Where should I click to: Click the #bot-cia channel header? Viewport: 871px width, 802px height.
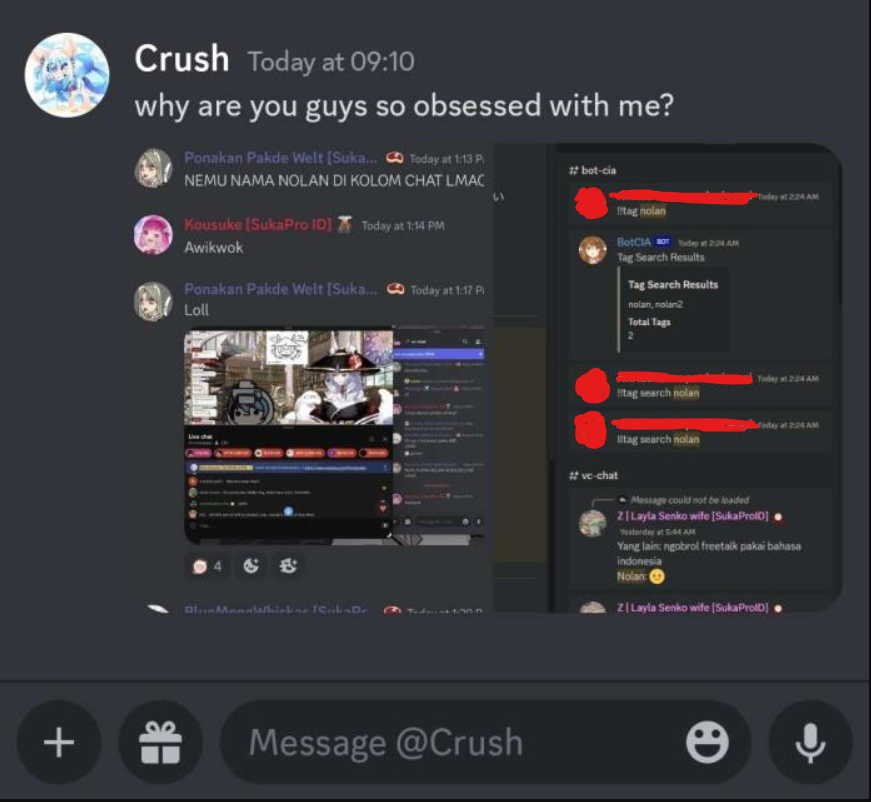[592, 170]
